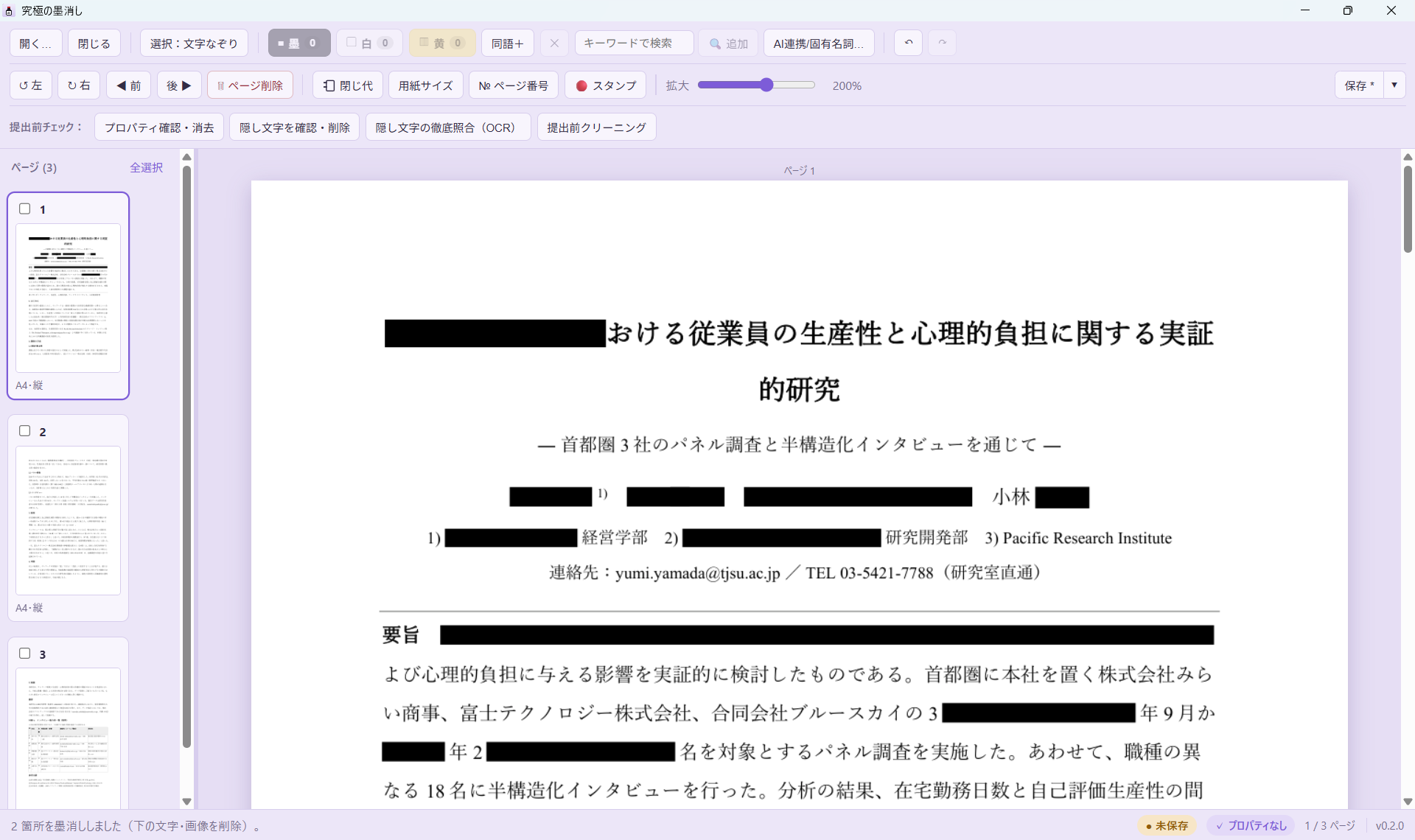Go to previous page with ◀前
The height and width of the screenshot is (840, 1415).
point(128,85)
